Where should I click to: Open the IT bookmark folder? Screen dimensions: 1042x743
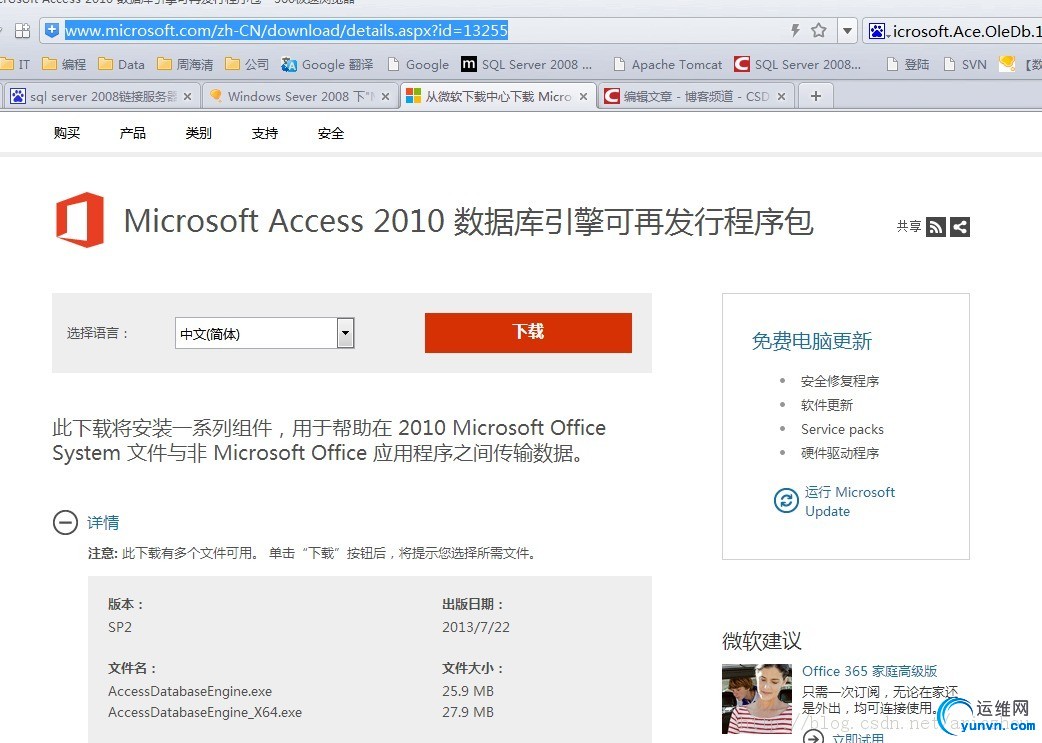pyautogui.click(x=15, y=64)
